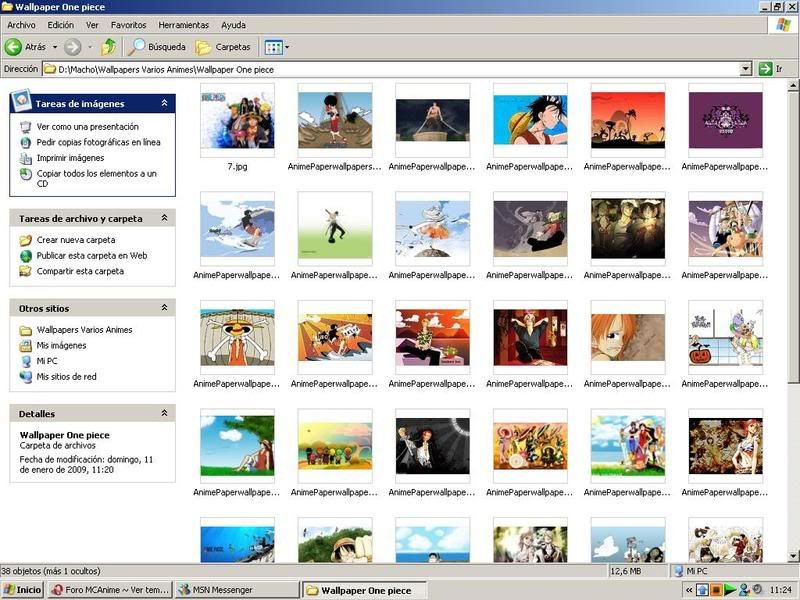Open Mis sitios de red
Viewport: 800px width, 600px height.
pyautogui.click(x=66, y=377)
